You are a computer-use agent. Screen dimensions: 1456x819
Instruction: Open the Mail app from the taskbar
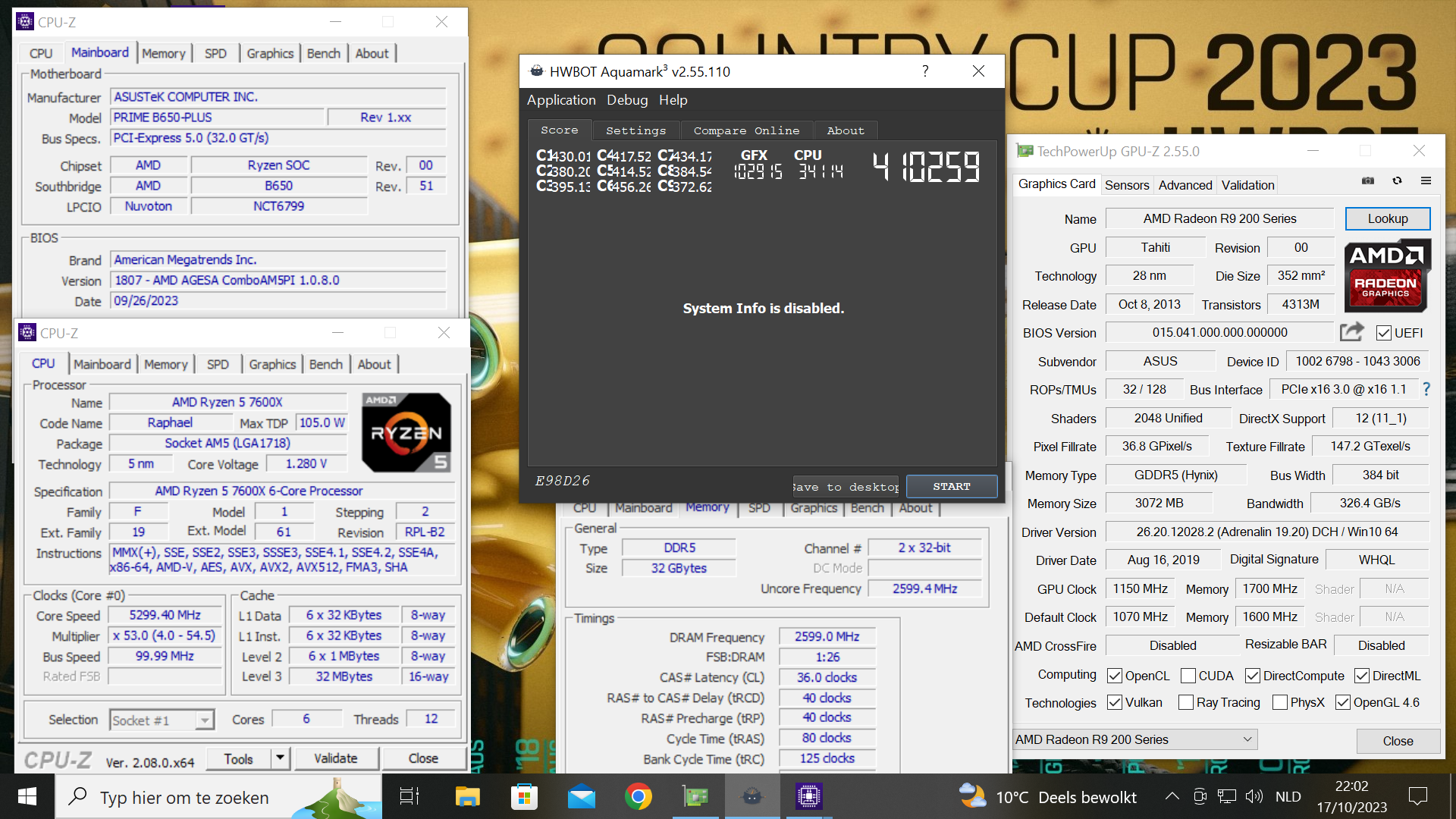point(582,796)
